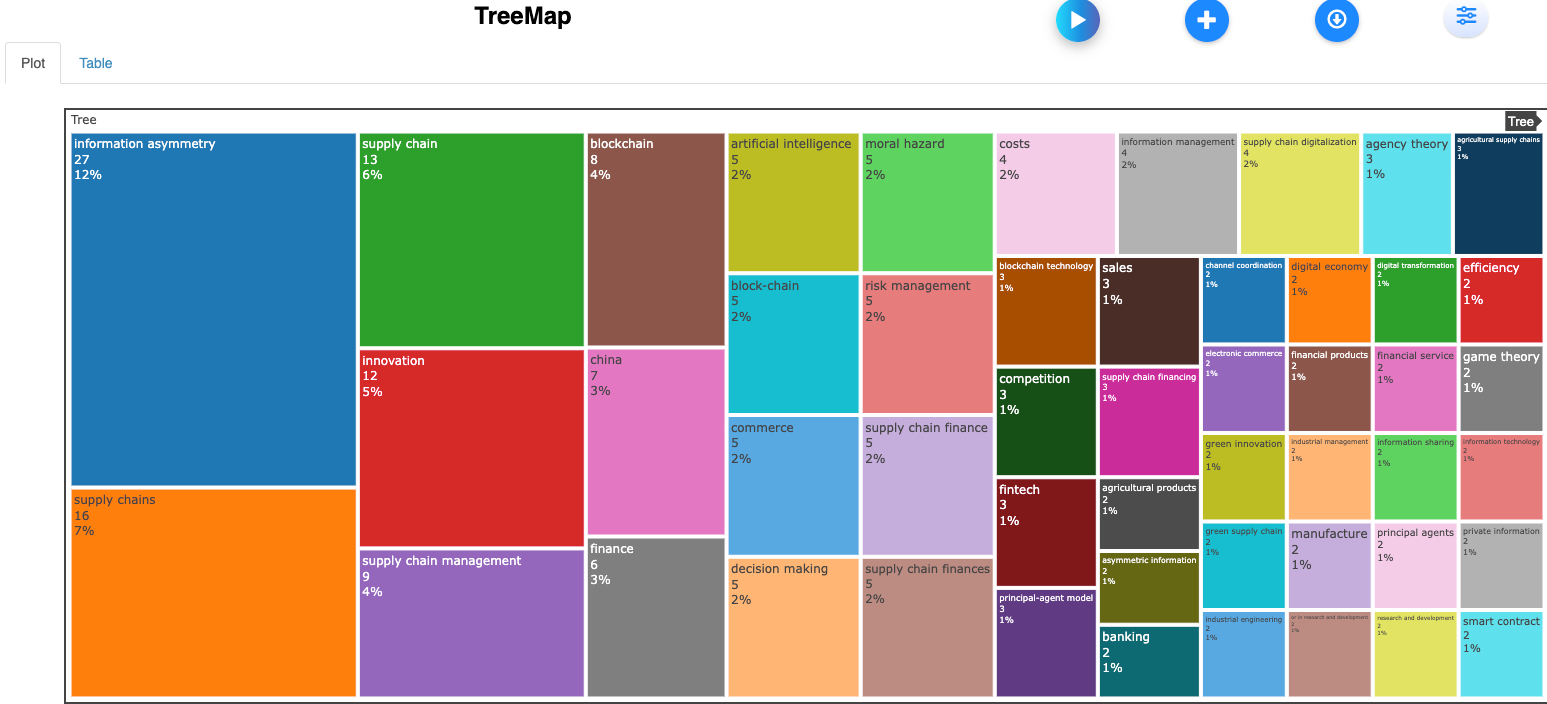Switch to the Table tab

(96, 63)
